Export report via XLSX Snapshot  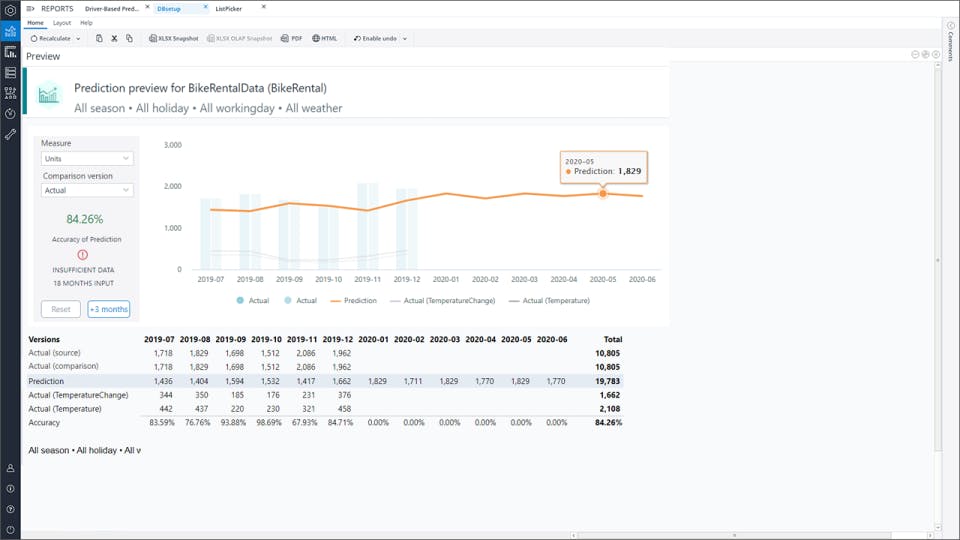pyautogui.click(x=173, y=39)
